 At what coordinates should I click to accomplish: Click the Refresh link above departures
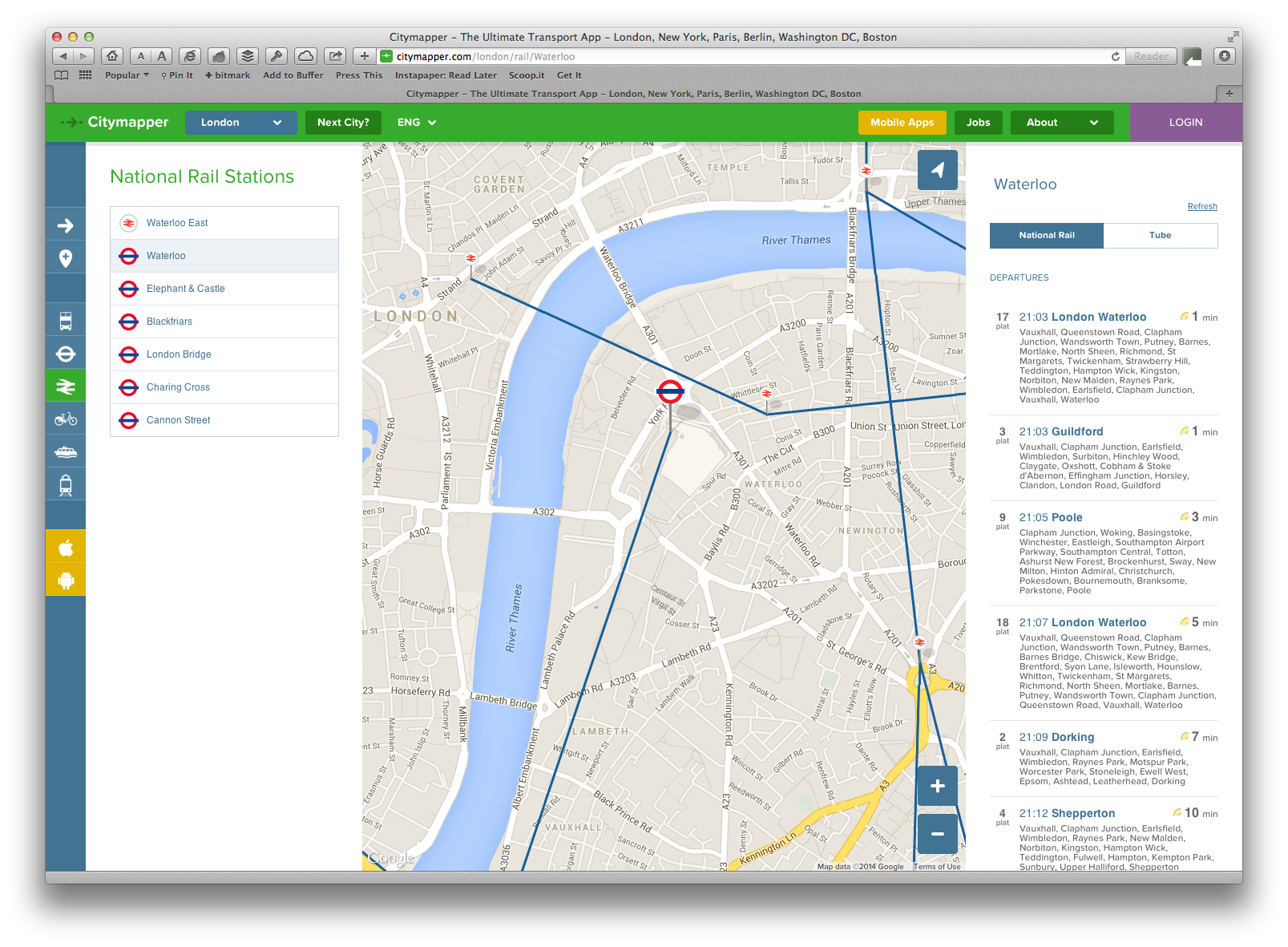click(x=1202, y=206)
